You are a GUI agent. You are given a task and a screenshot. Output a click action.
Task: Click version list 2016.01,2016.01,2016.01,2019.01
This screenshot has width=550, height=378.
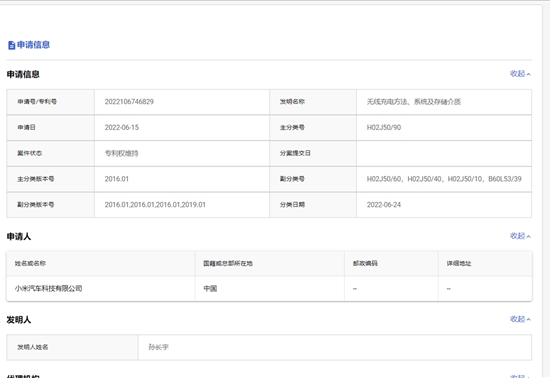[x=155, y=205]
